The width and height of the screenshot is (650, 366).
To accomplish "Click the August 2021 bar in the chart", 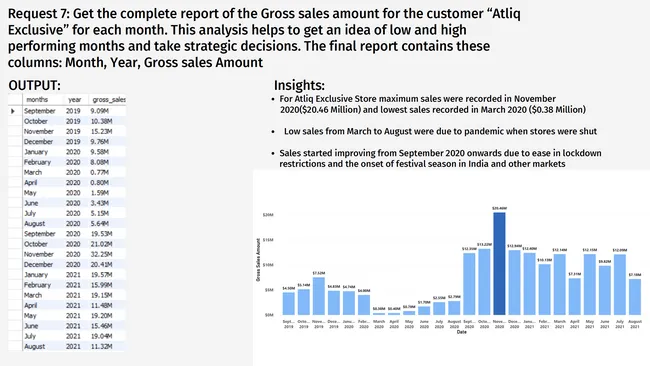I will (635, 297).
